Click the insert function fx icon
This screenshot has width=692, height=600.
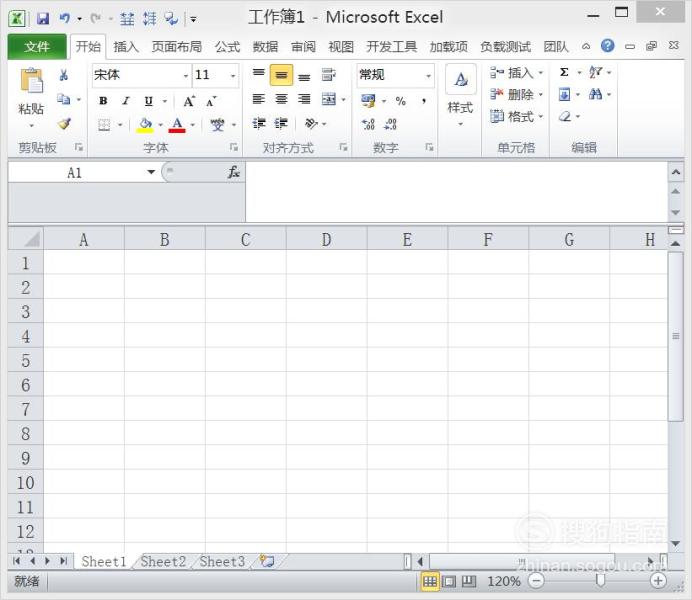(x=234, y=172)
